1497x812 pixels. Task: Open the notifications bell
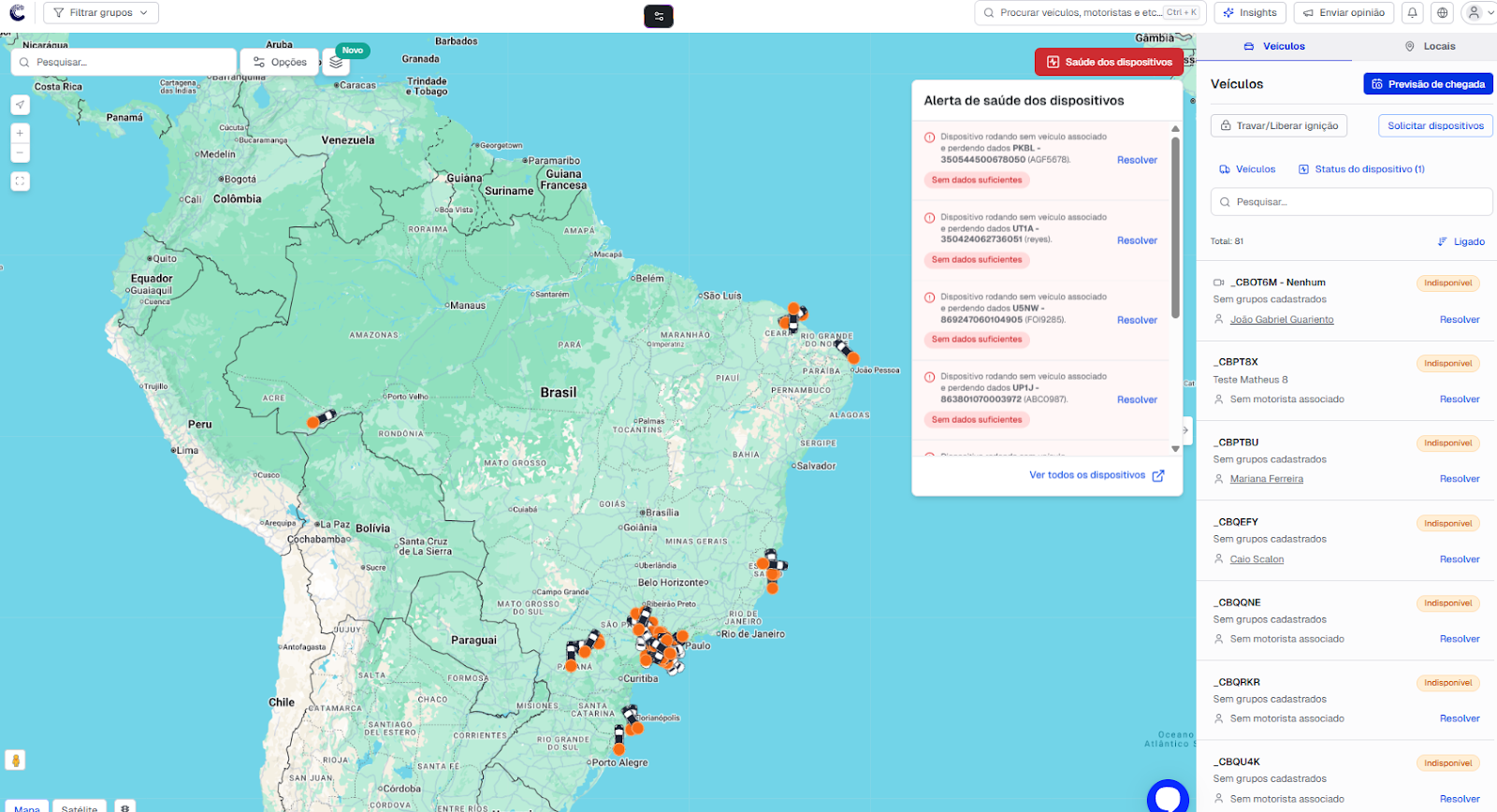point(1413,13)
